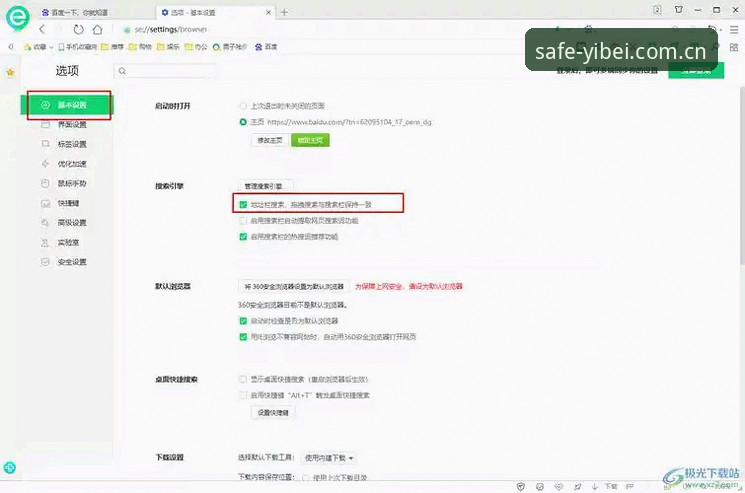This screenshot has height=493, width=745.
Task: Go back with the back arrow
Action: point(42,29)
